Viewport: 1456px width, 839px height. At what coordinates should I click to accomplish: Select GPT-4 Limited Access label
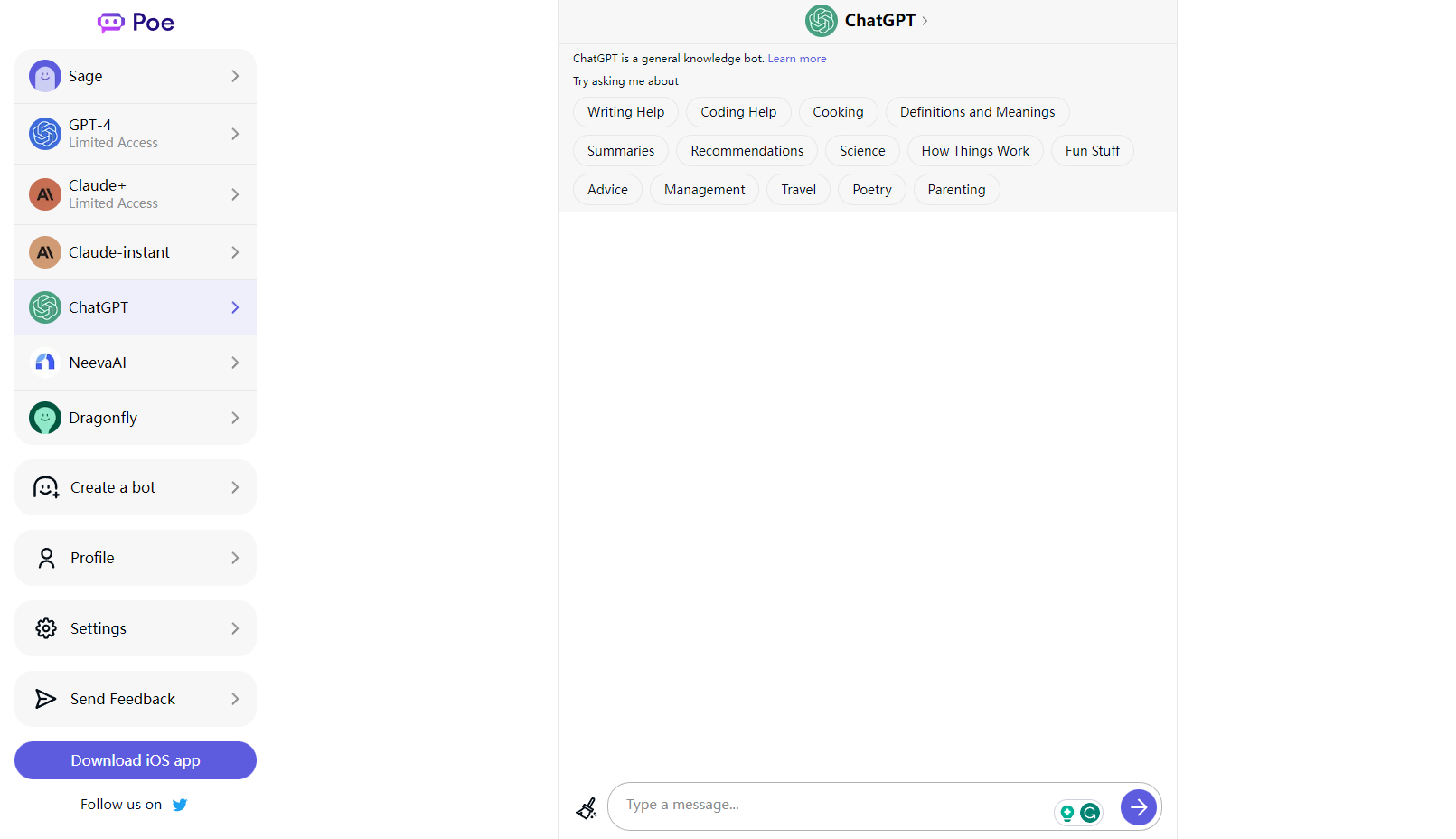pyautogui.click(x=113, y=134)
